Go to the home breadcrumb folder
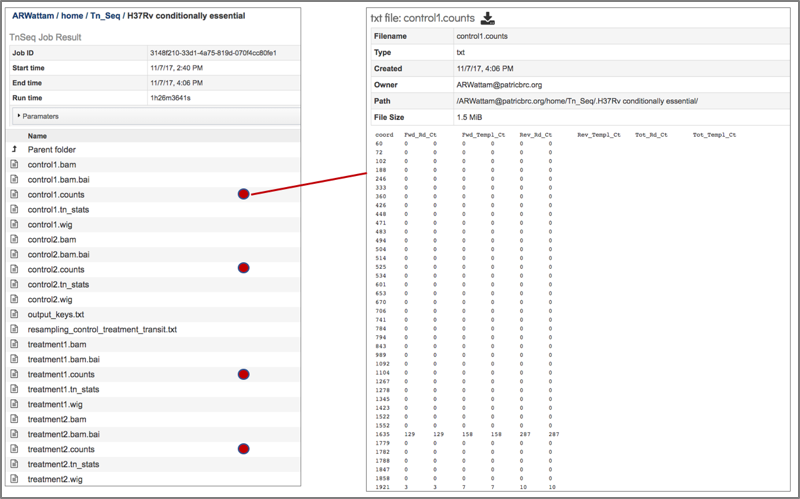This screenshot has width=800, height=499. click(72, 16)
